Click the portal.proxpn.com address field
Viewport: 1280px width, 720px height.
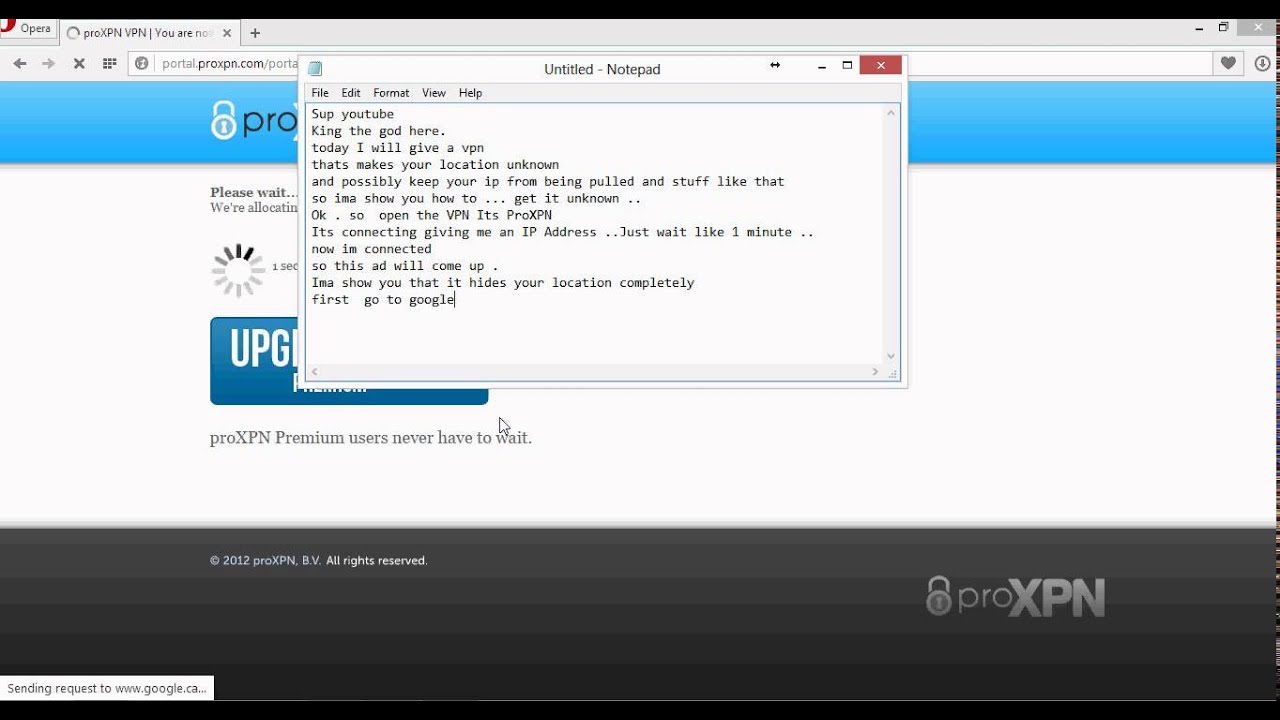(229, 63)
